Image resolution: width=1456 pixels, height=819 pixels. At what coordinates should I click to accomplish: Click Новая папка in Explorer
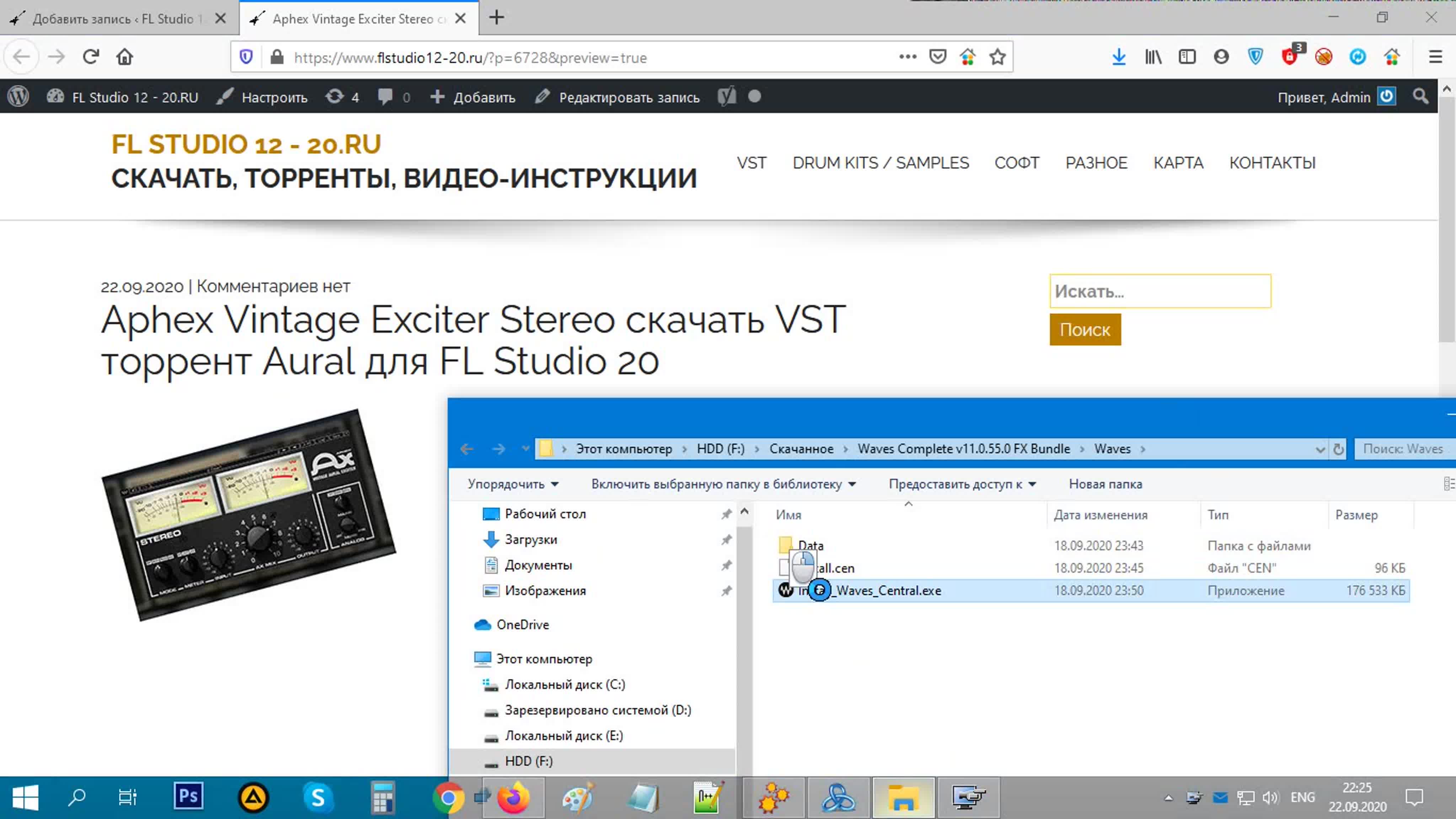tap(1105, 484)
